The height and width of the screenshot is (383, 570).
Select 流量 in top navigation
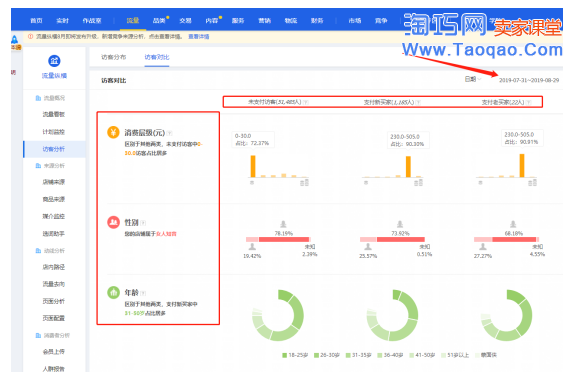click(133, 21)
